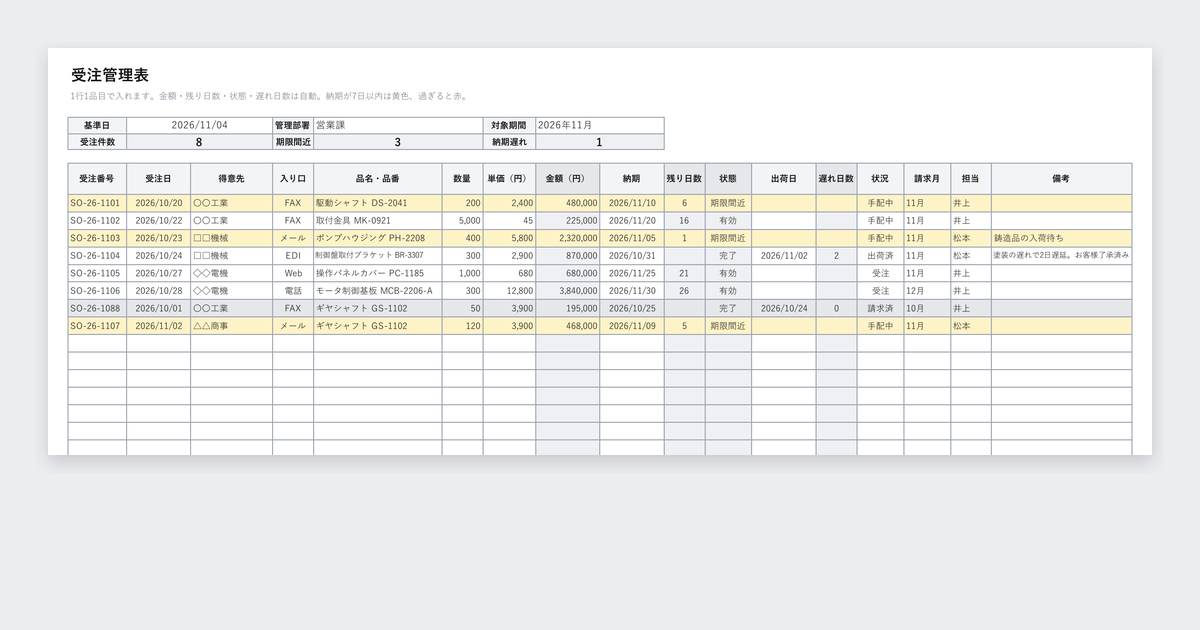Image resolution: width=1200 pixels, height=630 pixels.
Task: Select 入り口 cell 電話
Action: (293, 291)
